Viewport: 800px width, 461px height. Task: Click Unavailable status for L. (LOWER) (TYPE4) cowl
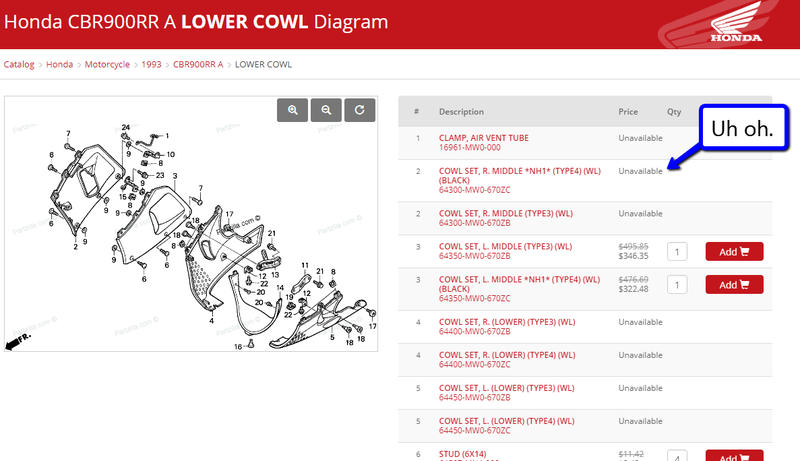[640, 421]
